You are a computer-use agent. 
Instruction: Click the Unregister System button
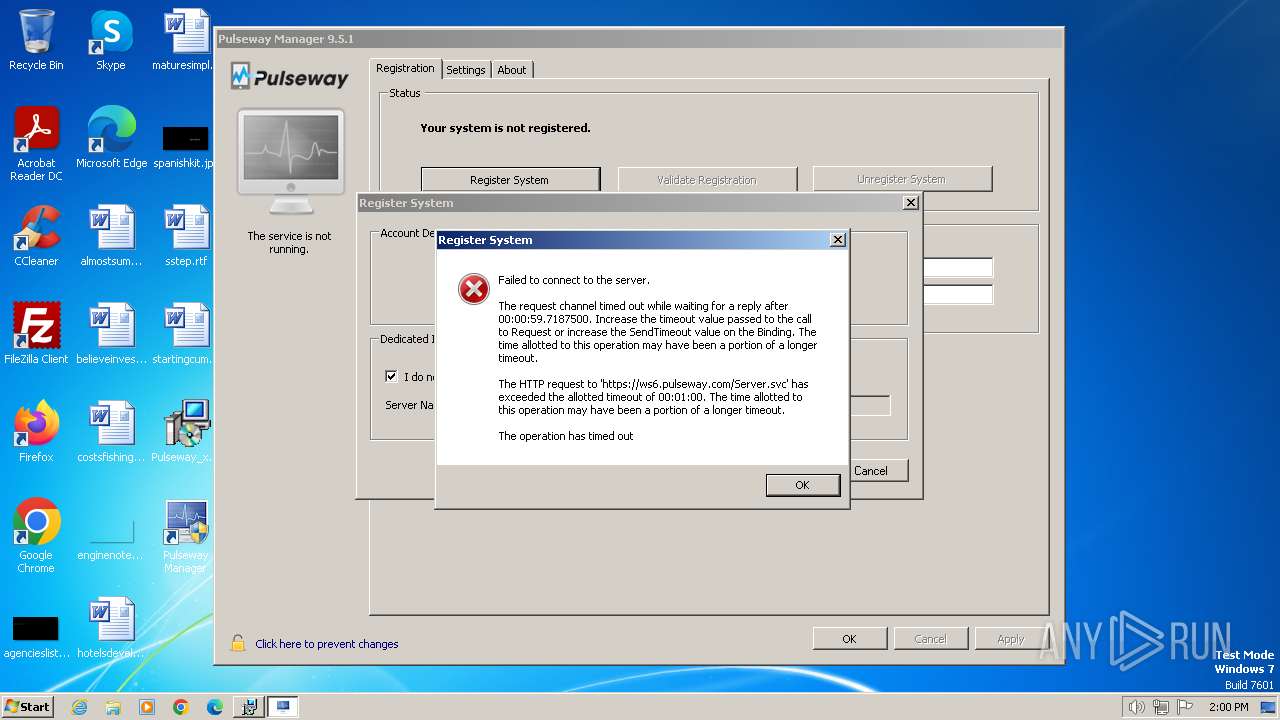click(901, 179)
